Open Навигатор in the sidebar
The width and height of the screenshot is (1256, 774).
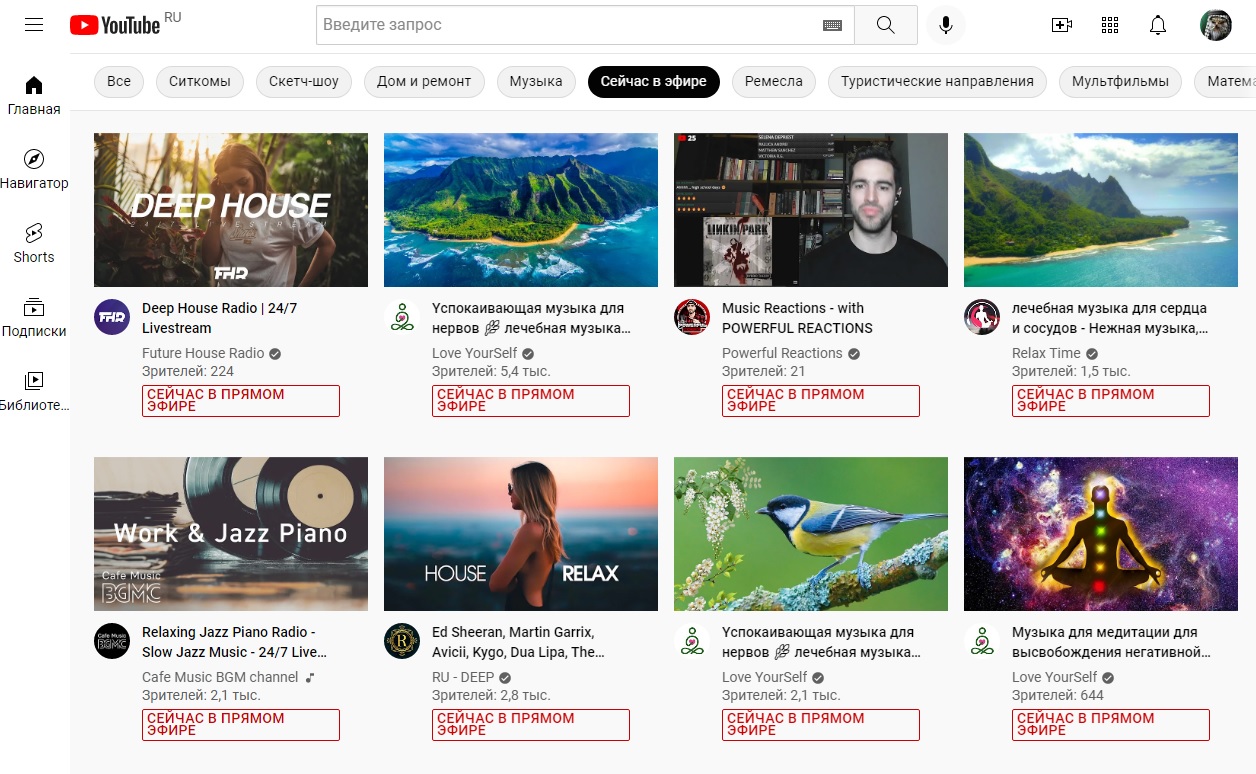pos(34,169)
